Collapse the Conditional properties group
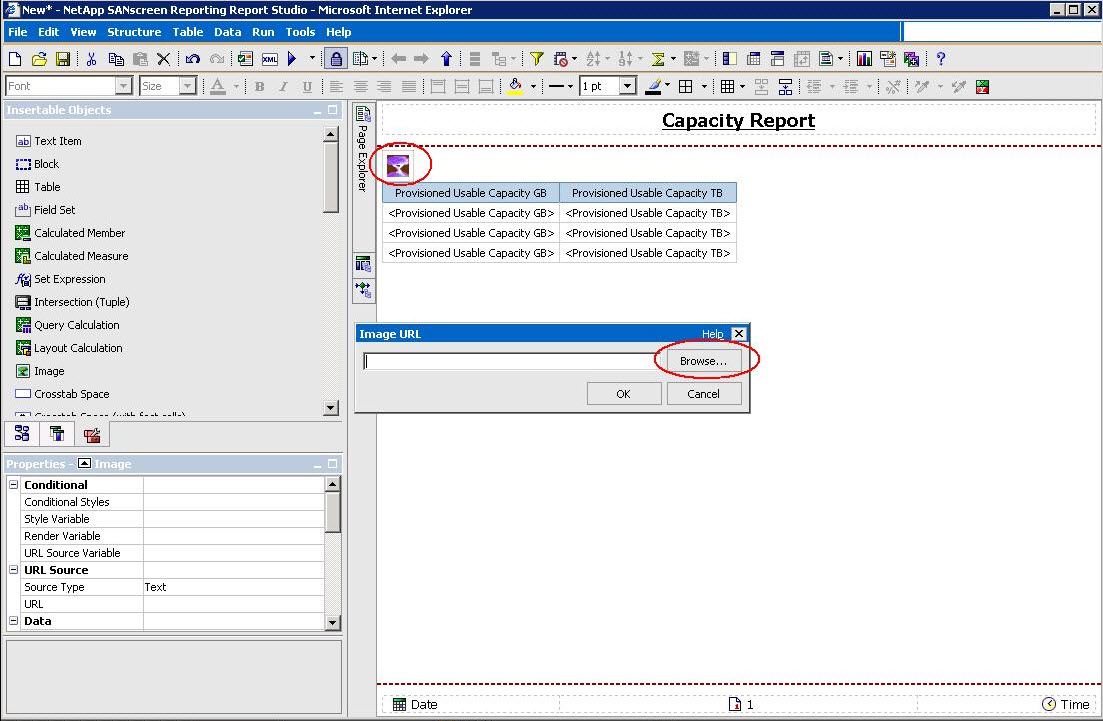Viewport: 1103px width, 721px height. pos(13,485)
